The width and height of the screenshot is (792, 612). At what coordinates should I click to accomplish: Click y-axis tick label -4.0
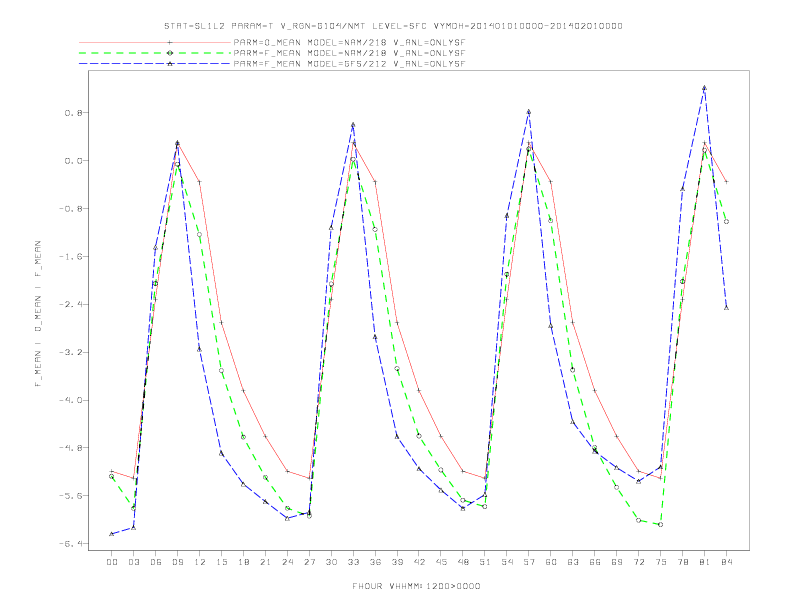pyautogui.click(x=70, y=400)
